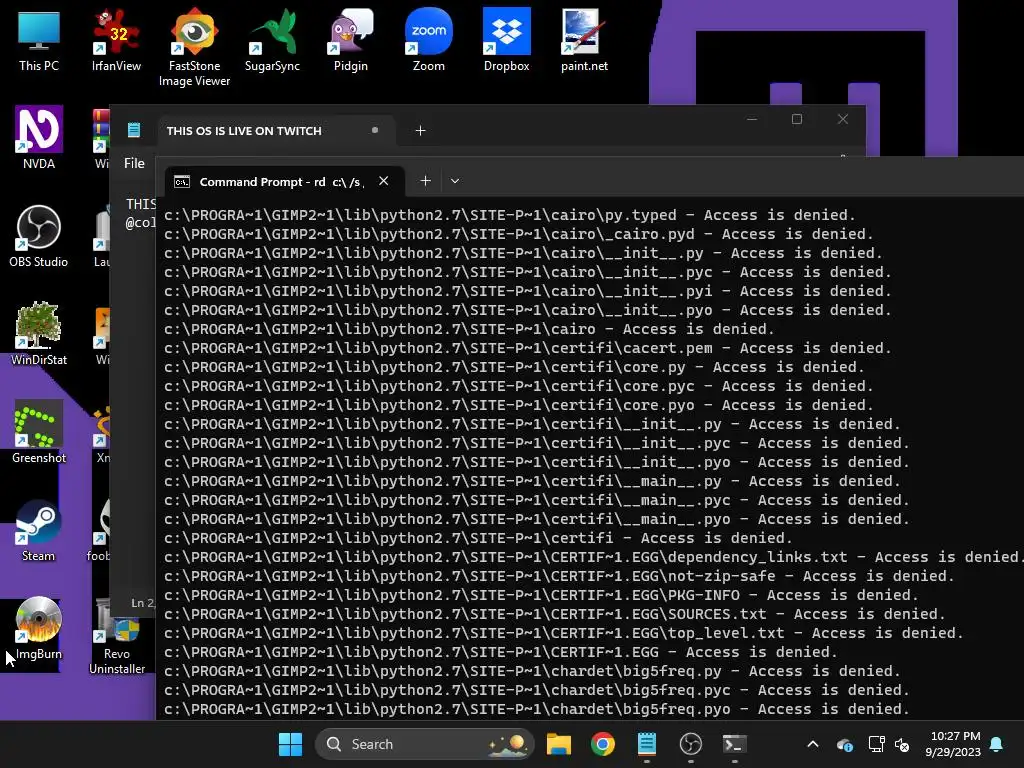The height and width of the screenshot is (768, 1024).
Task: Select THIS OS IS LIVE ON TWITCH tab
Action: coord(274,131)
